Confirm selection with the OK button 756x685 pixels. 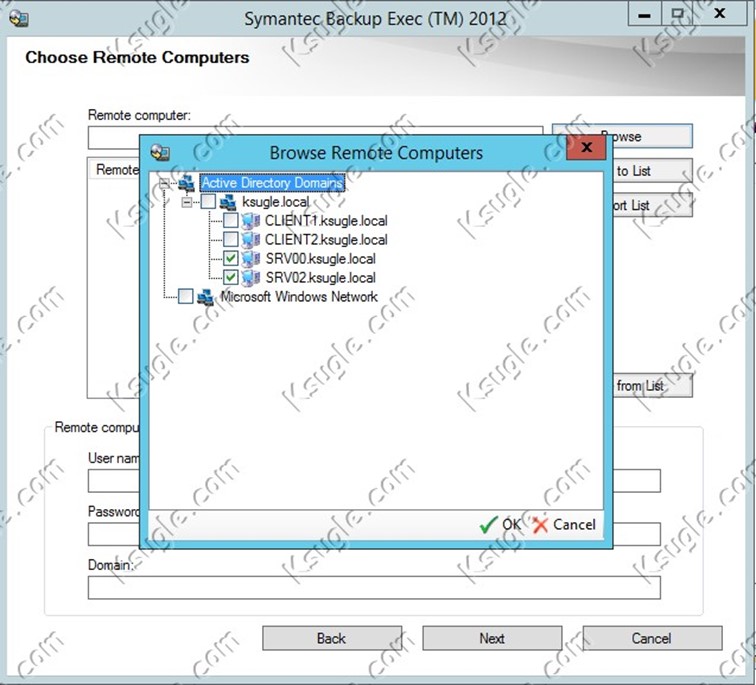[x=501, y=524]
